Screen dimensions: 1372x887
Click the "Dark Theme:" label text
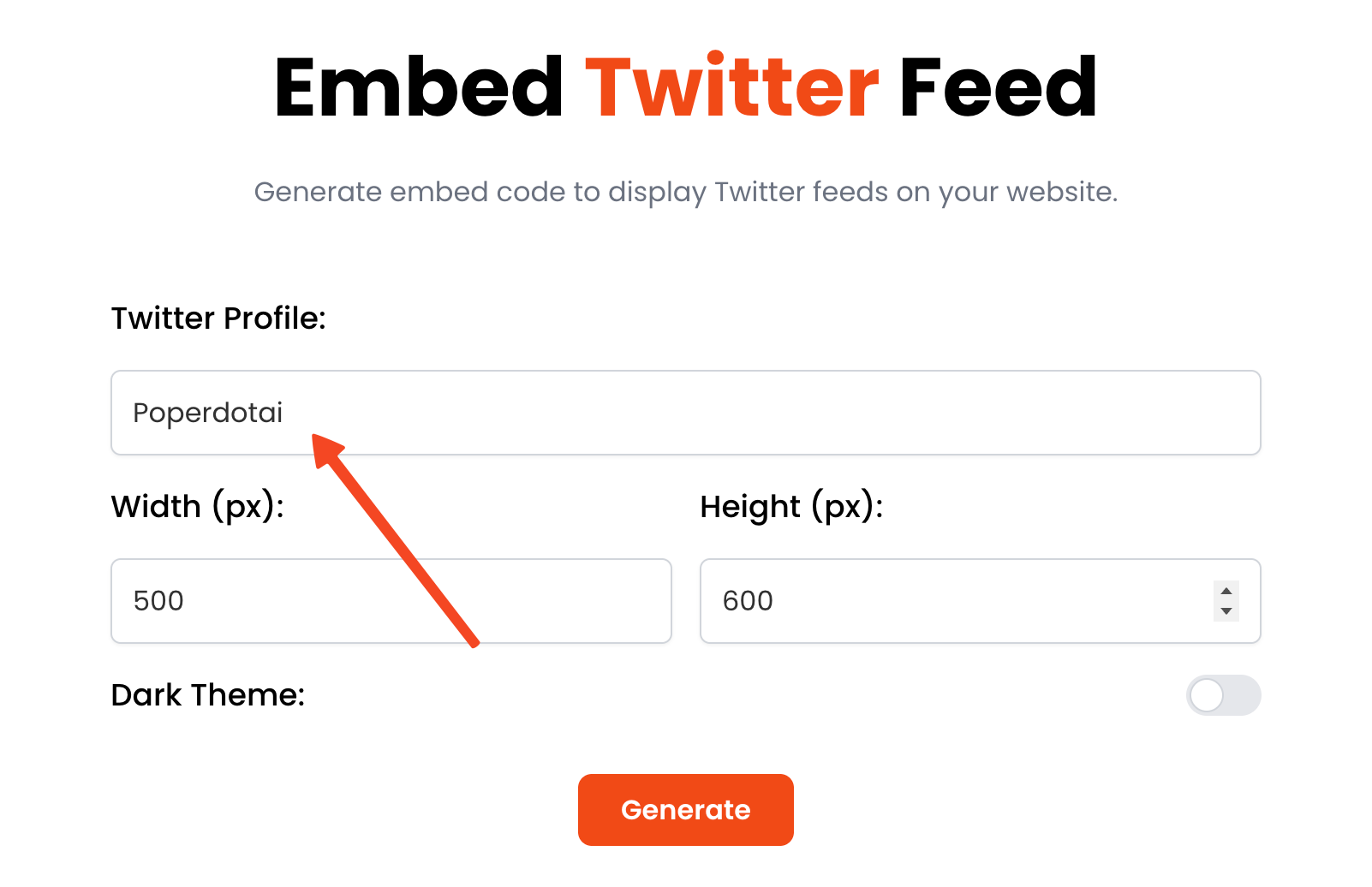click(208, 695)
